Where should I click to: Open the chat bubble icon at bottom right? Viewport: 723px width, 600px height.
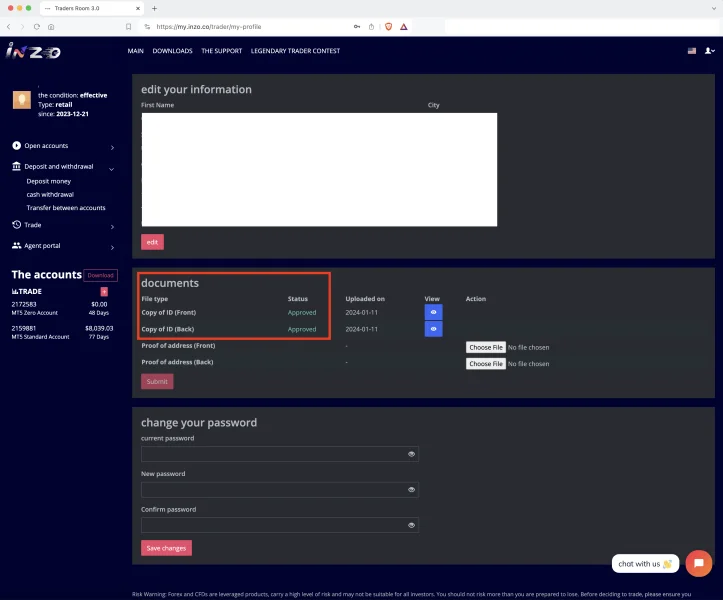(x=698, y=563)
